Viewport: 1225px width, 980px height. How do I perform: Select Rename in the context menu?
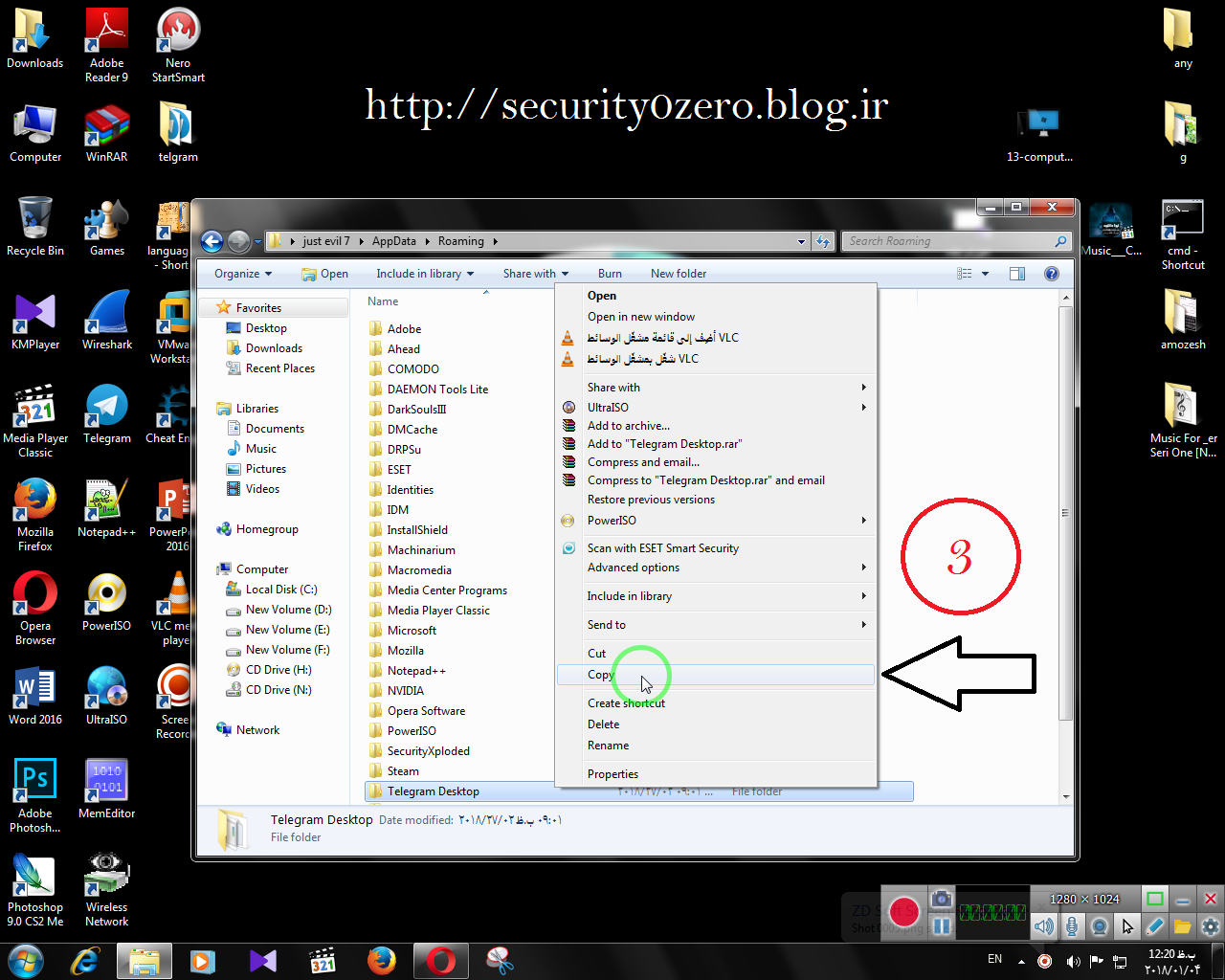point(716,746)
